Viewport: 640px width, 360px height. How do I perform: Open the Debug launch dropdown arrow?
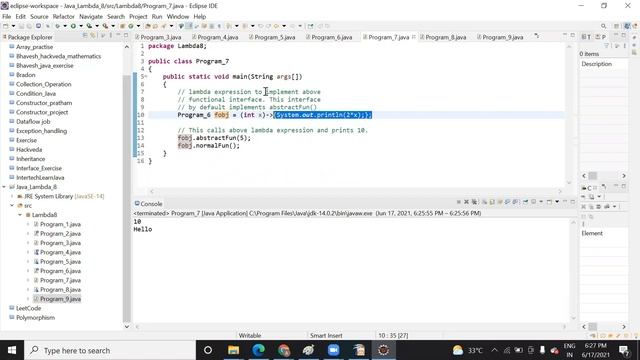click(x=64, y=26)
